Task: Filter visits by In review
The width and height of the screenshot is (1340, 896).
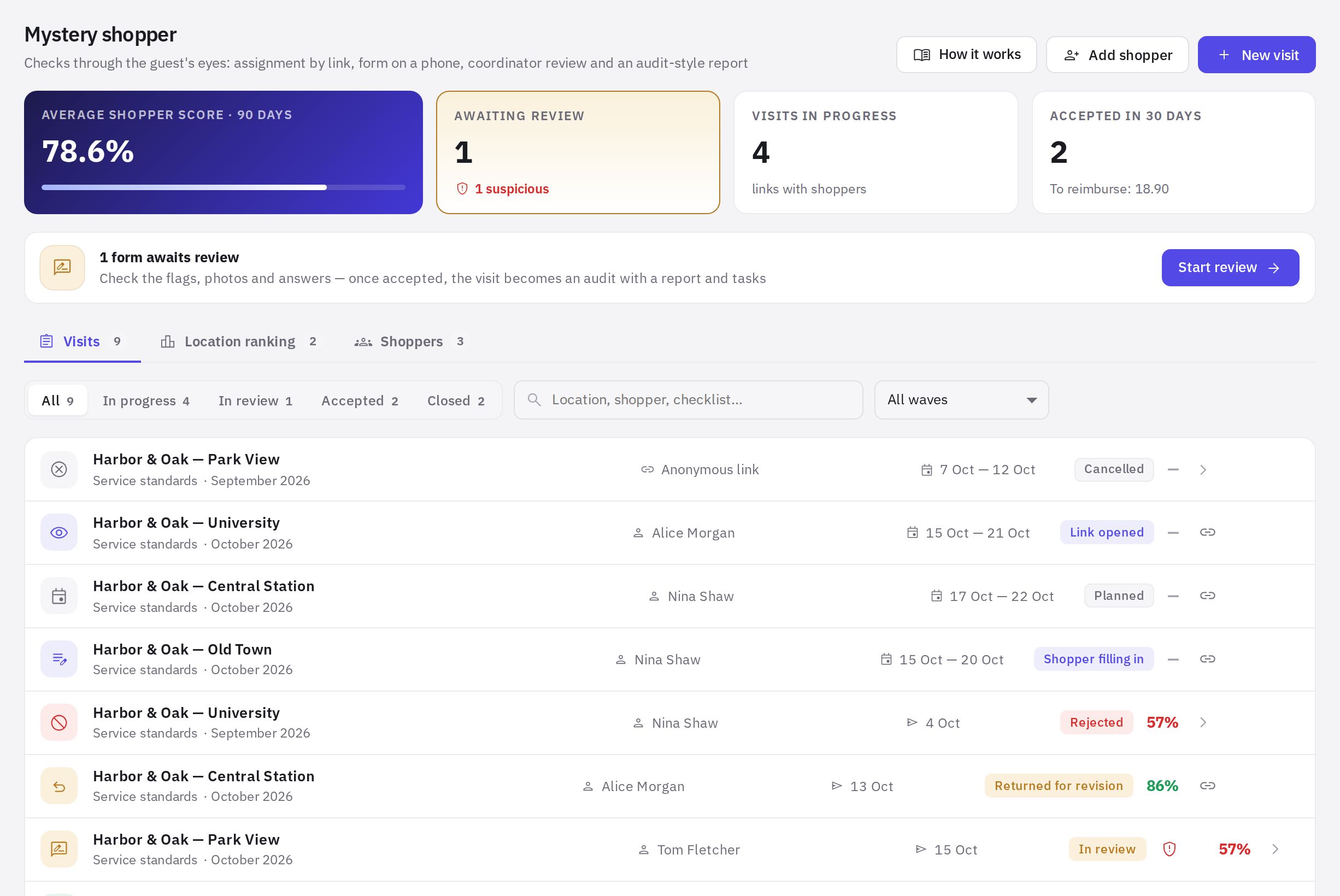Action: 255,400
